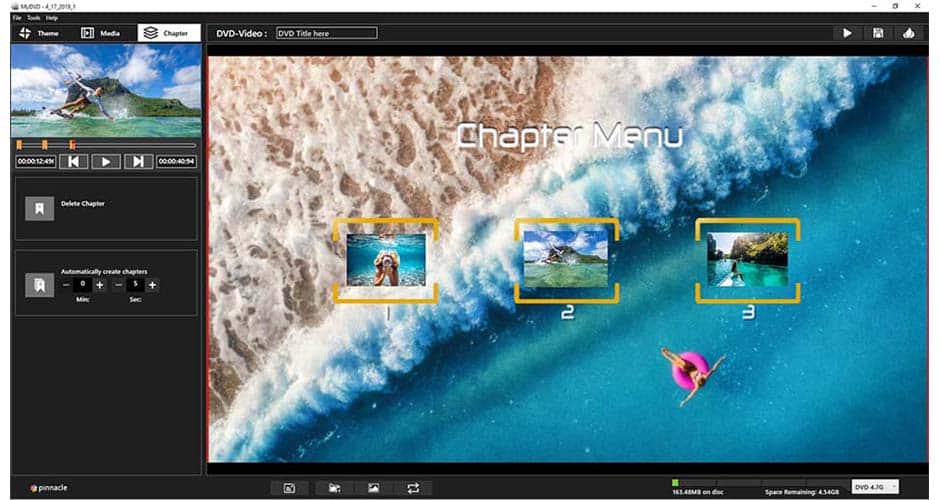Increase the minutes value
The height and width of the screenshot is (500, 940).
pos(100,285)
